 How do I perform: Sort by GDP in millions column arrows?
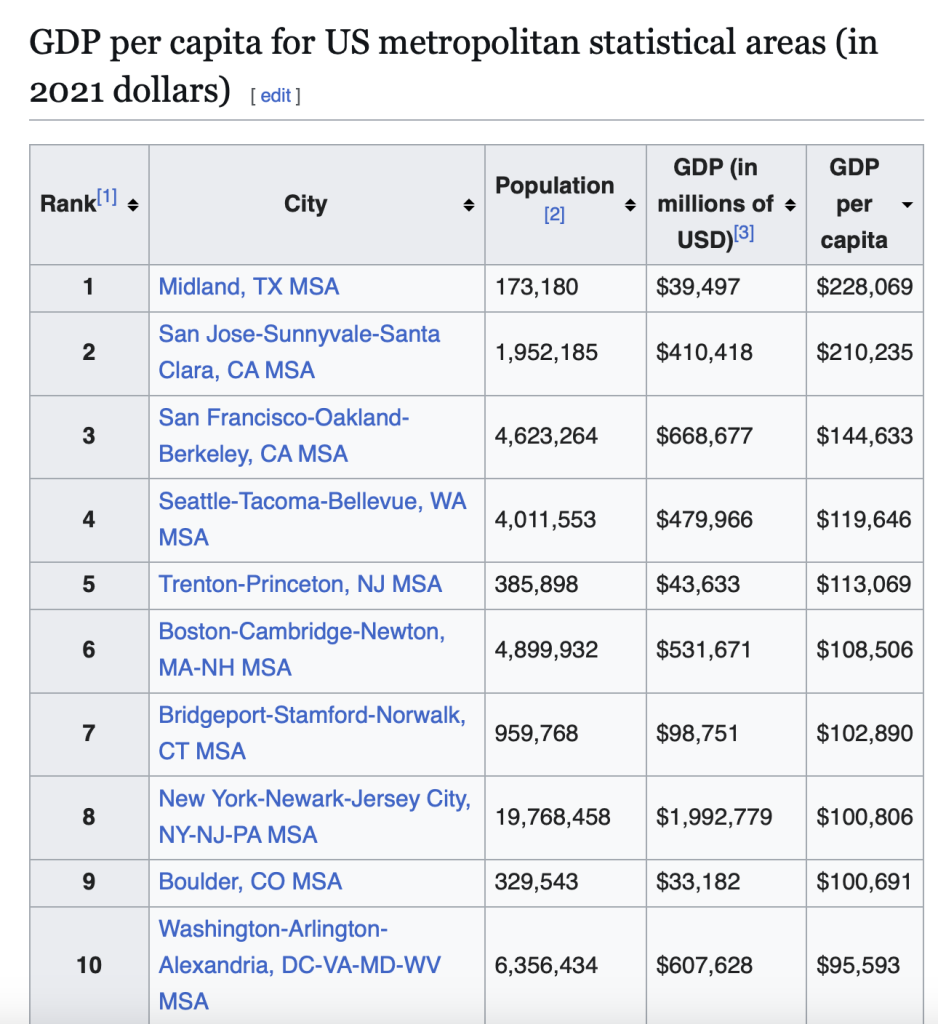tap(790, 205)
